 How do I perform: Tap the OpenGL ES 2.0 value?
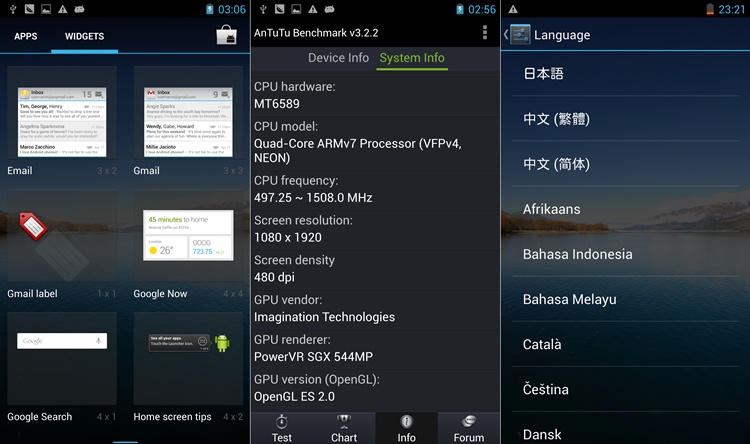[294, 396]
